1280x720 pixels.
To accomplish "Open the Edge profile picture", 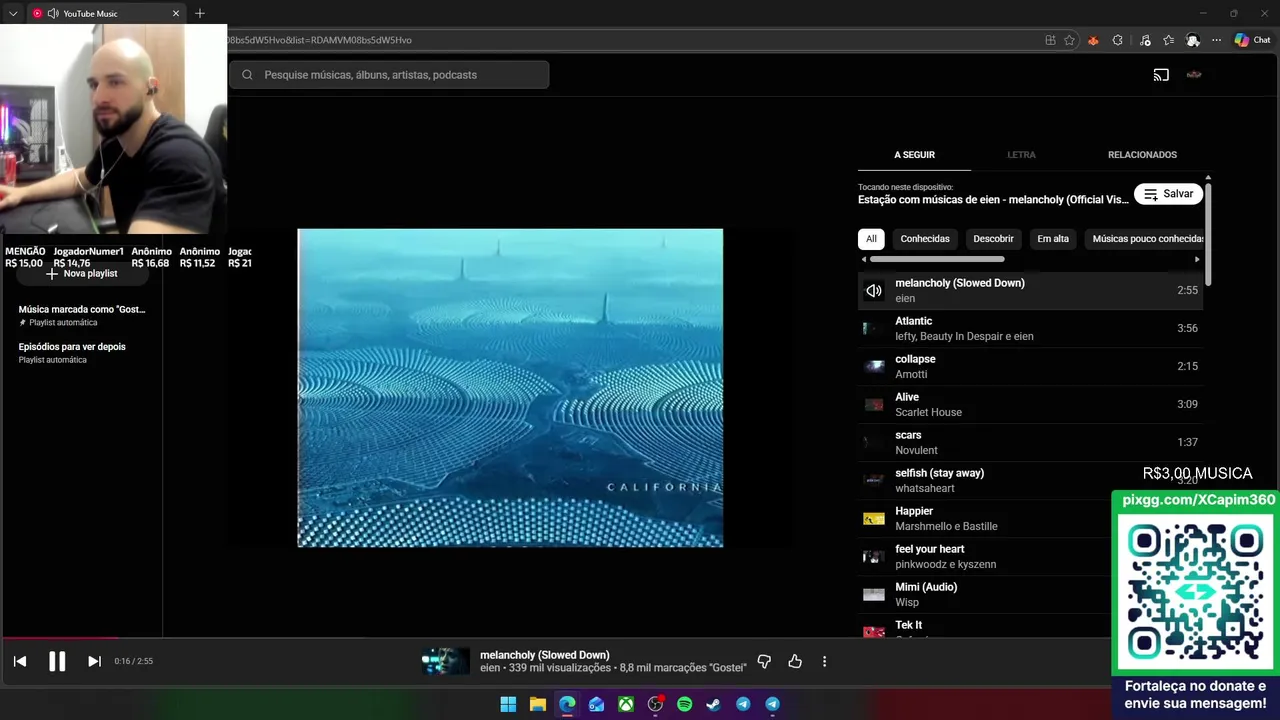I will (x=1193, y=40).
